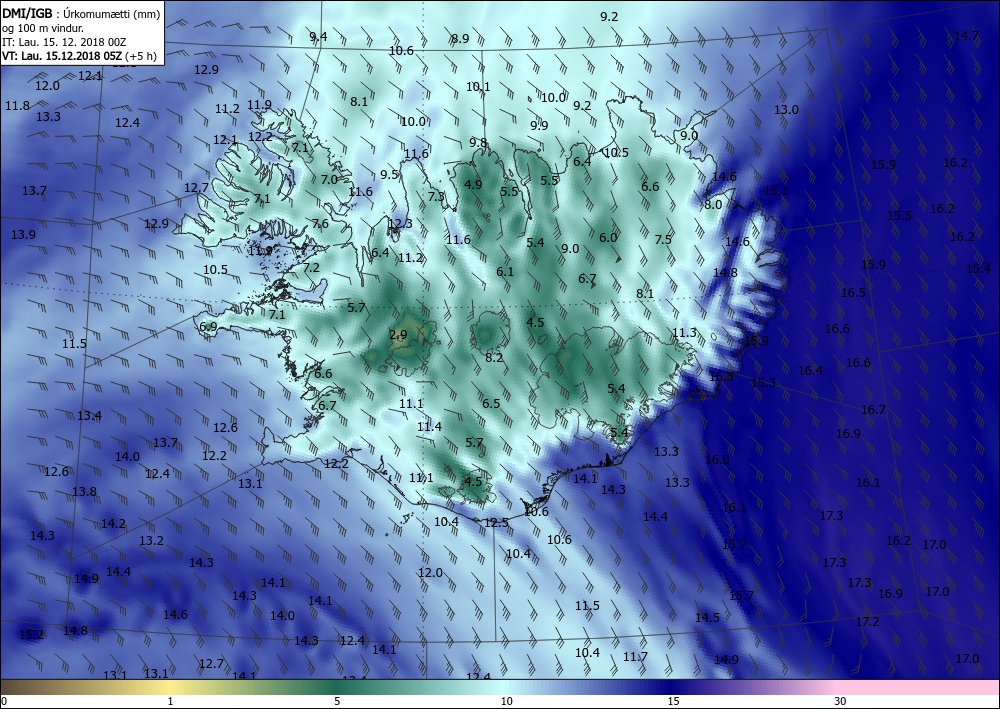Click the map value 6.0

pos(608,237)
